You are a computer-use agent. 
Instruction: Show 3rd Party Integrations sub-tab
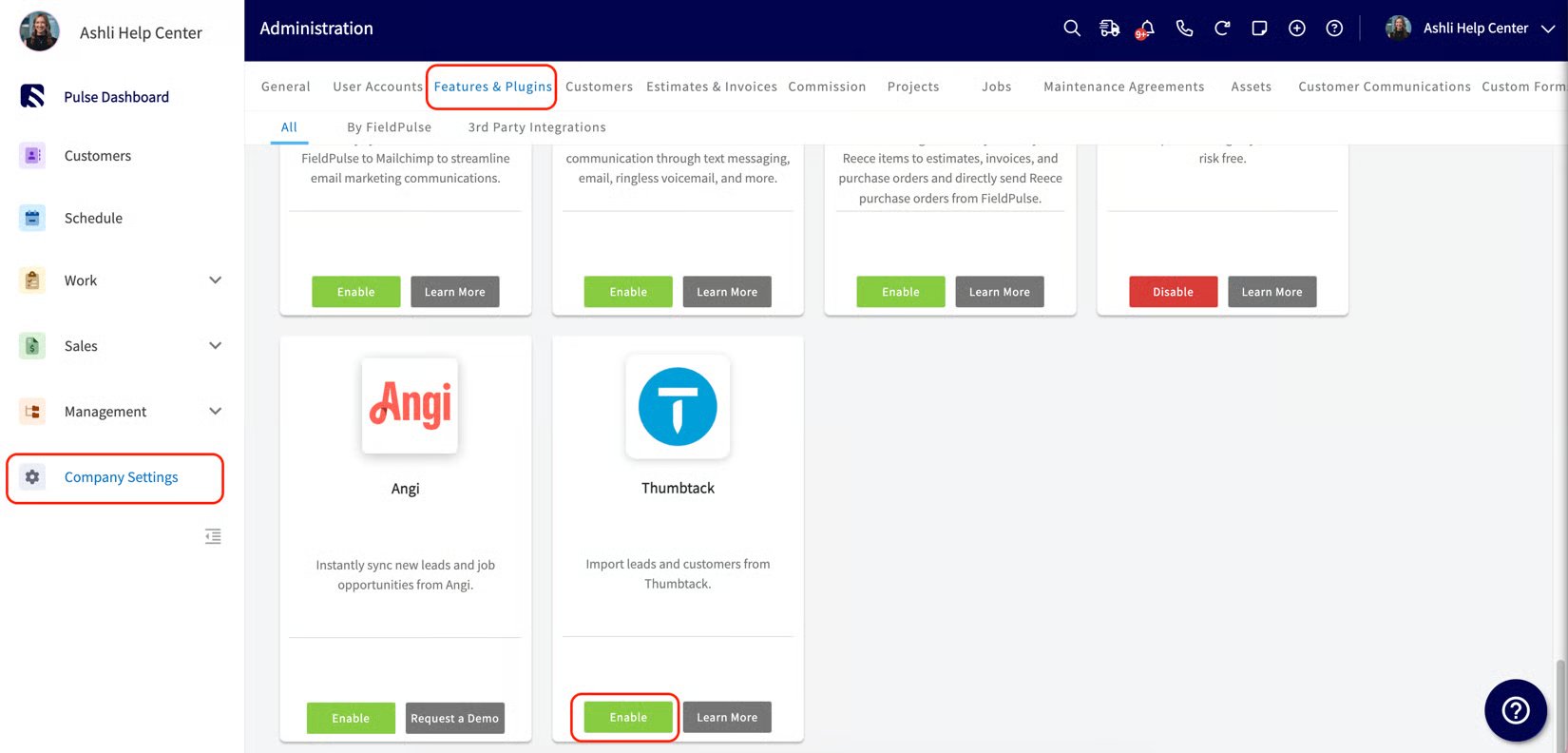tap(537, 127)
